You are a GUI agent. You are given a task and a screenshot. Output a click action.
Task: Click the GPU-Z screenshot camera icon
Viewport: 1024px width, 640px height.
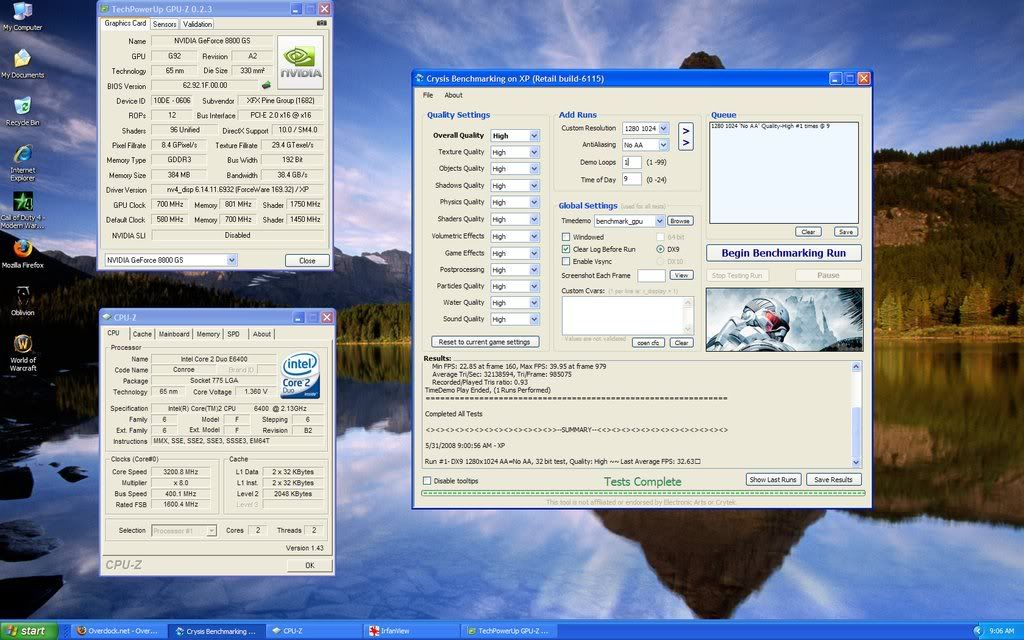tap(321, 23)
